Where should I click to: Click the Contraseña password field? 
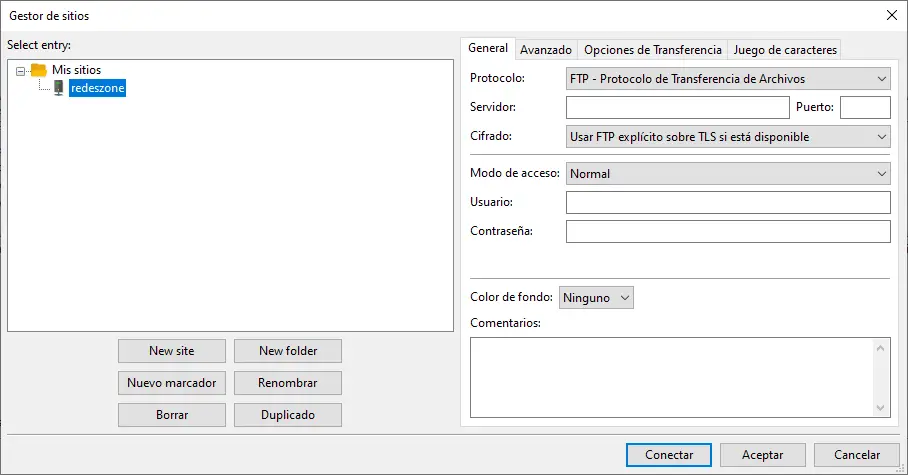tap(727, 232)
